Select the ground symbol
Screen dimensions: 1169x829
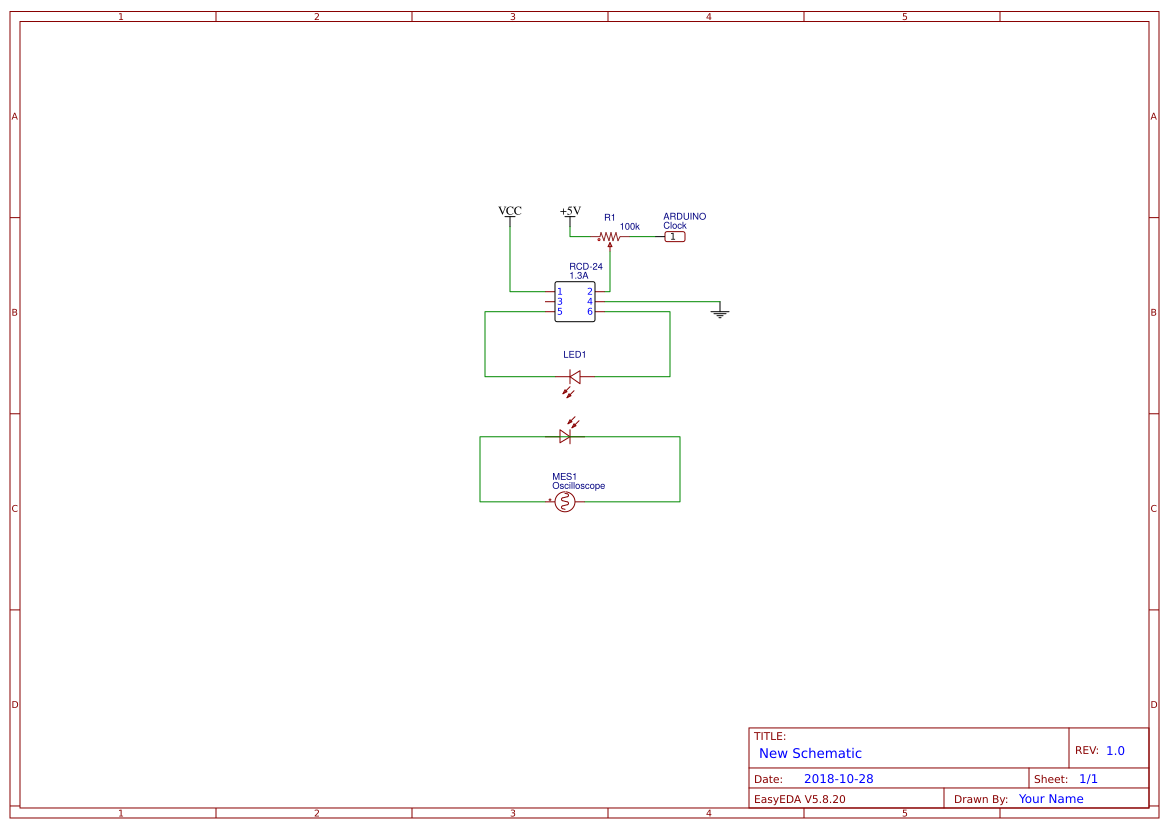click(x=719, y=313)
